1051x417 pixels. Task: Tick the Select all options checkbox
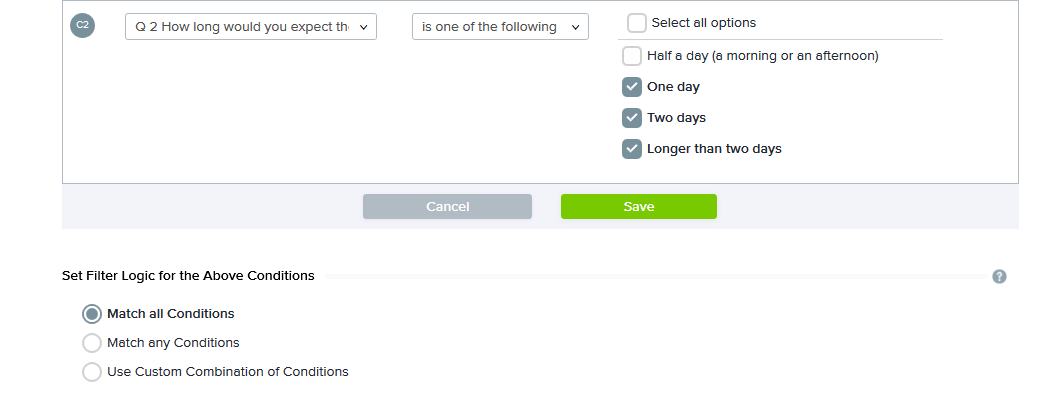637,23
